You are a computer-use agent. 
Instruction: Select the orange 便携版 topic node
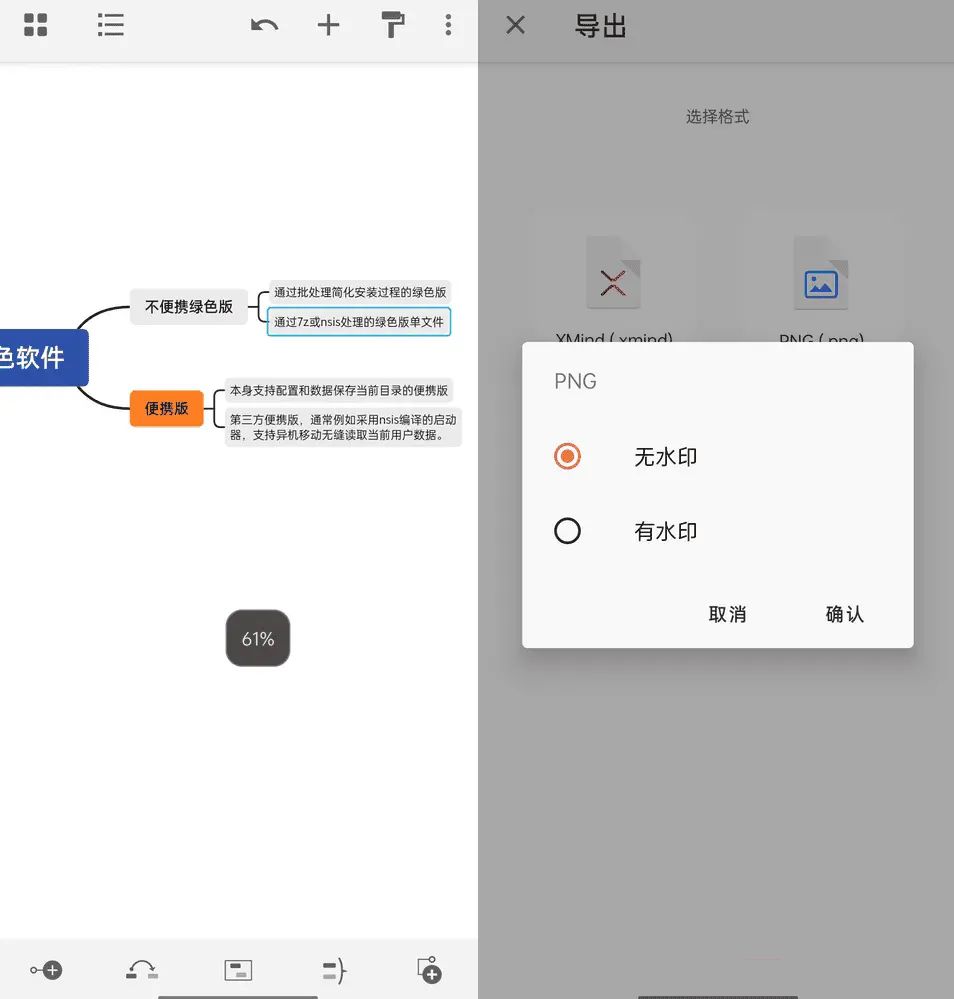[166, 408]
